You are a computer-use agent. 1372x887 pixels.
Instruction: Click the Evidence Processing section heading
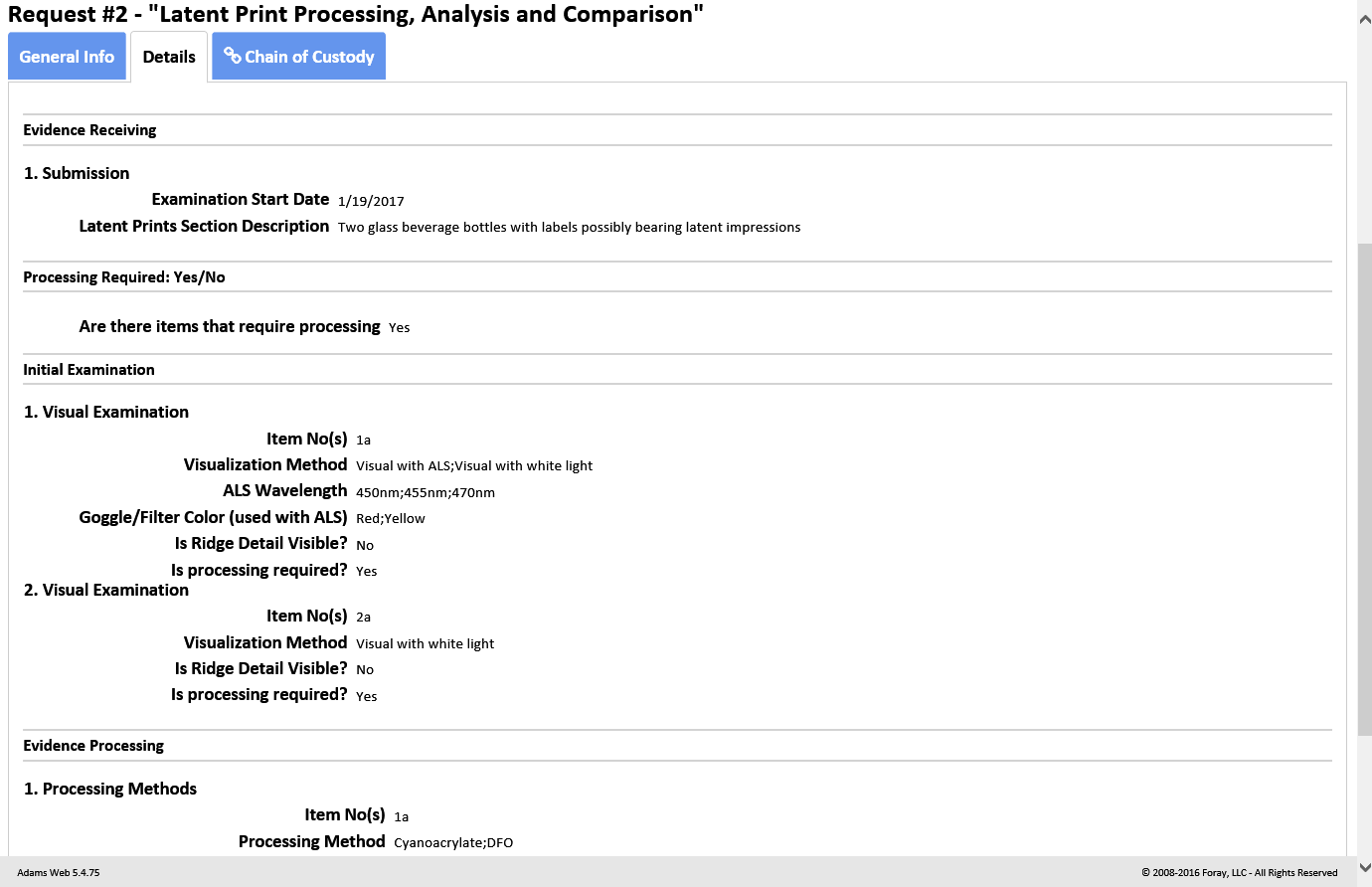click(x=93, y=746)
